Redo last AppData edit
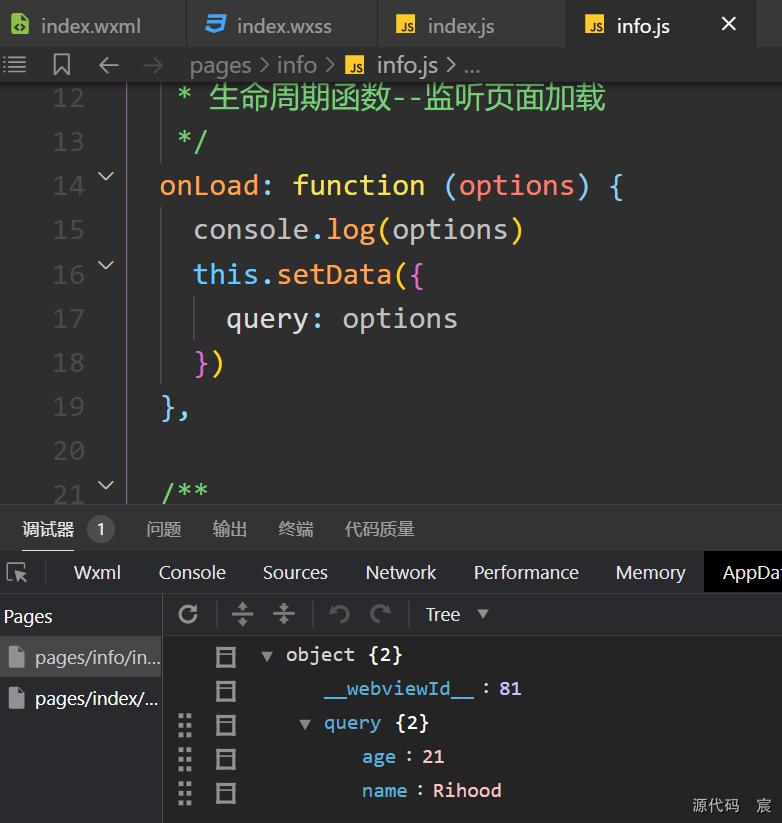 pyautogui.click(x=381, y=614)
